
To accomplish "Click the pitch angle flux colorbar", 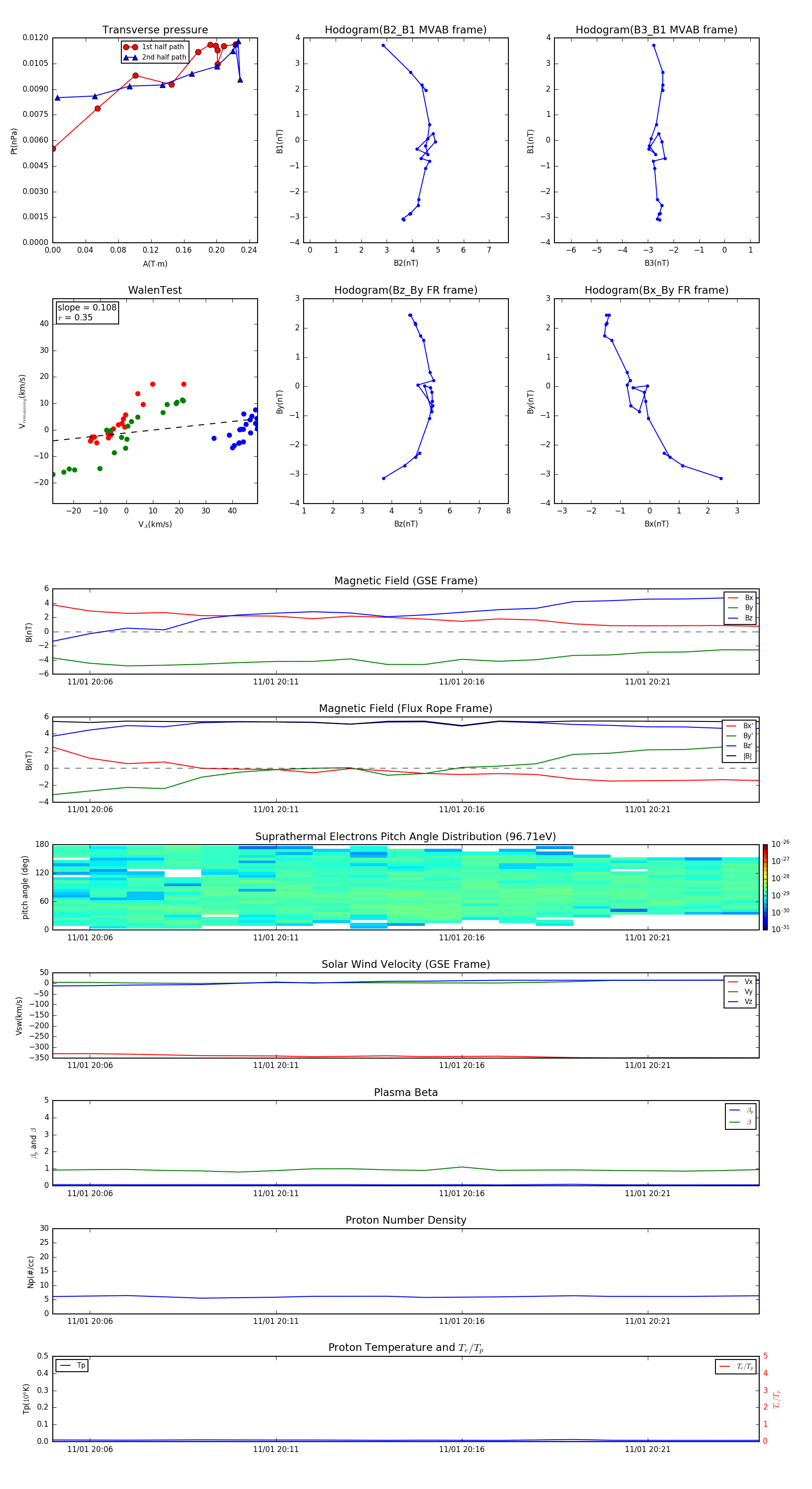I will (765, 887).
